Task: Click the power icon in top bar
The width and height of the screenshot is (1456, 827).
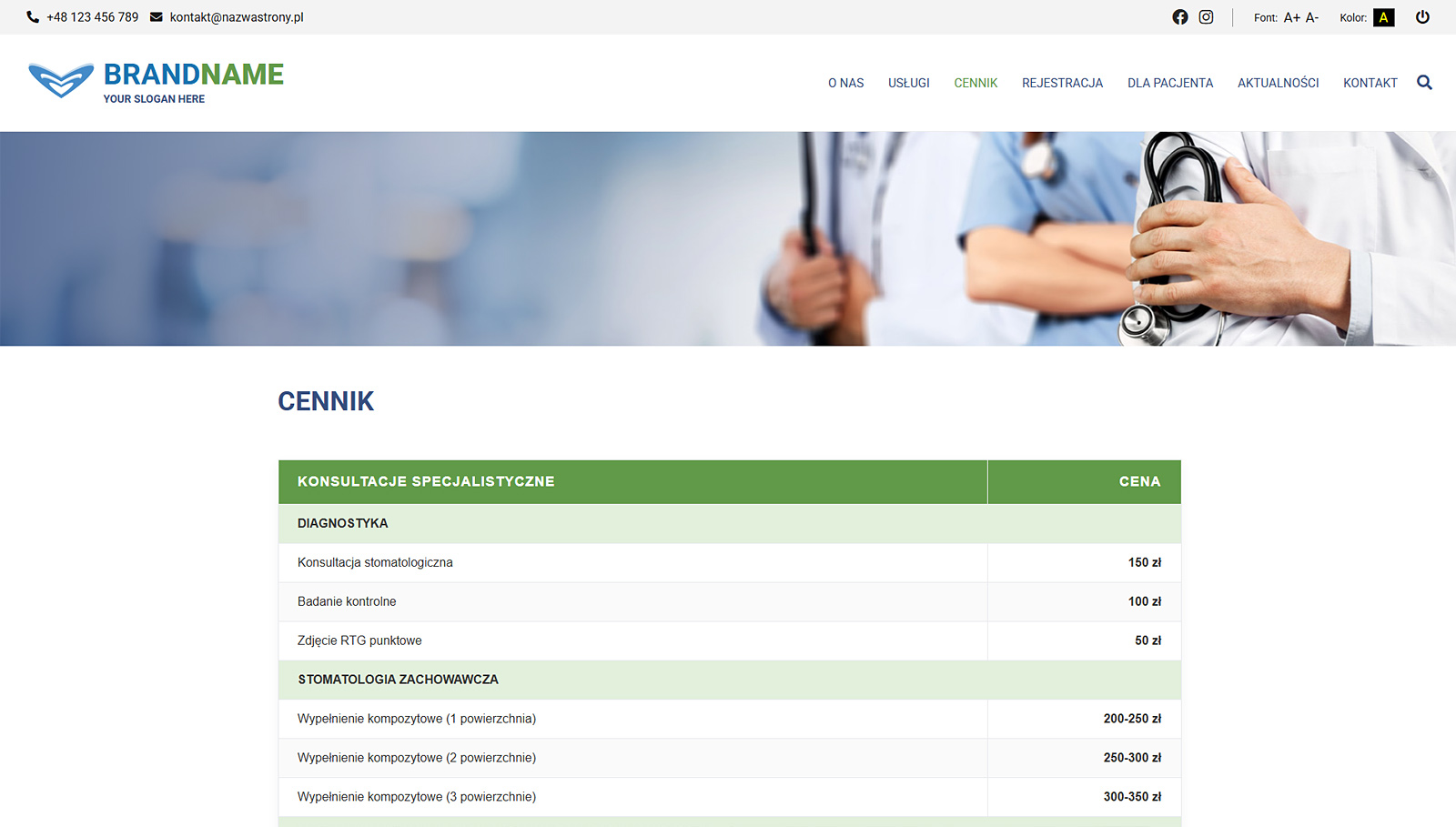Action: click(1422, 17)
